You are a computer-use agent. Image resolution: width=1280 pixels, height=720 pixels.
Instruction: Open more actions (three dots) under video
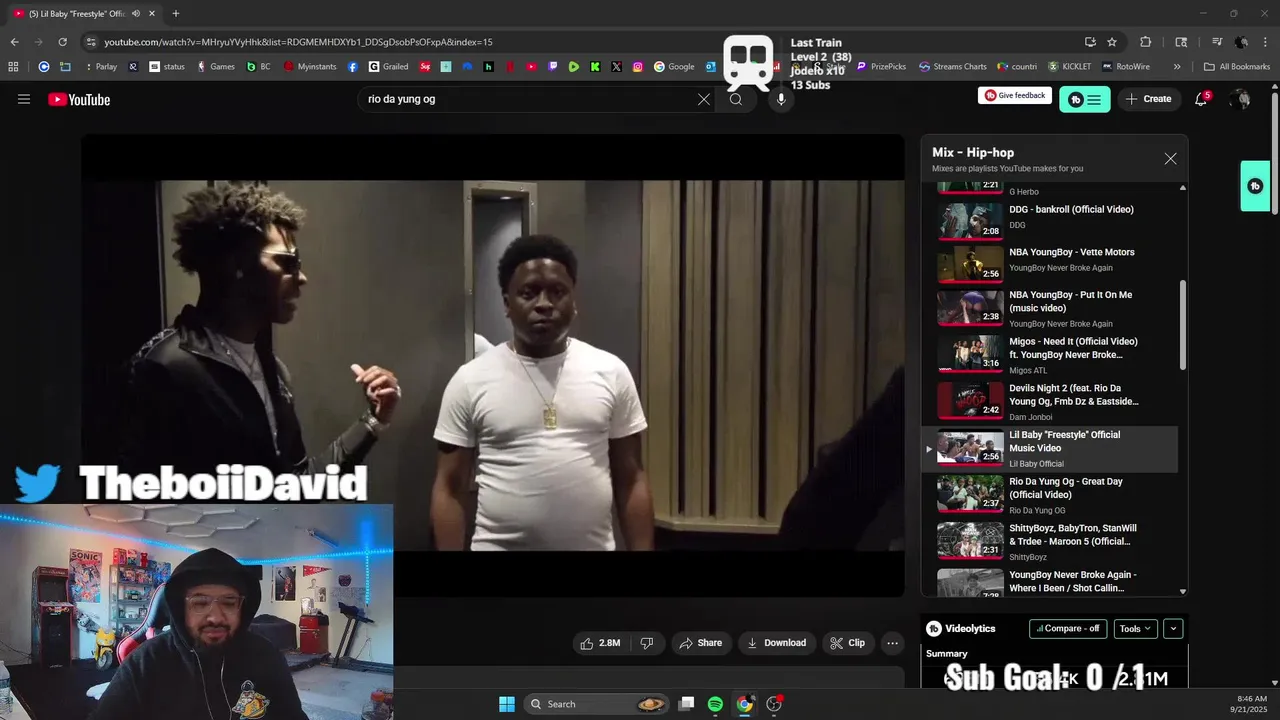(892, 643)
